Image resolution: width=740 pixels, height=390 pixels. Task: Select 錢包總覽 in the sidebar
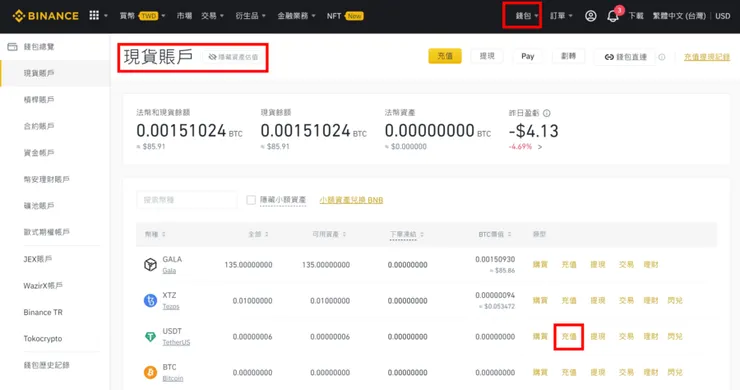click(x=39, y=47)
